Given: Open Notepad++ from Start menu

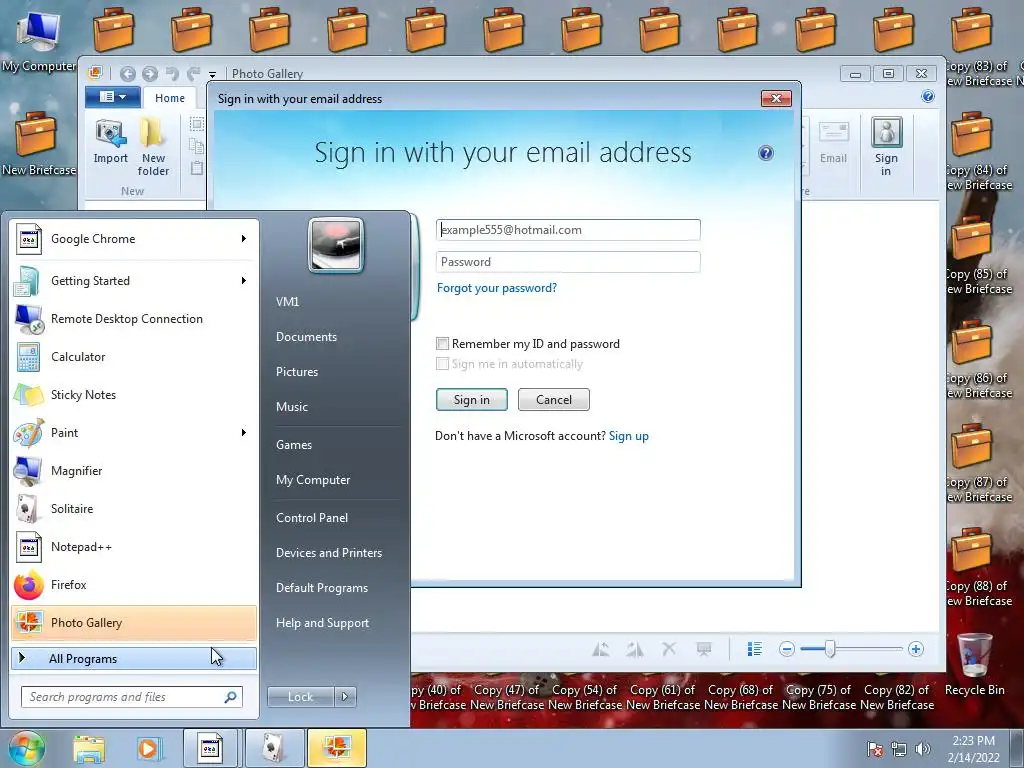Looking at the screenshot, I should [134, 547].
